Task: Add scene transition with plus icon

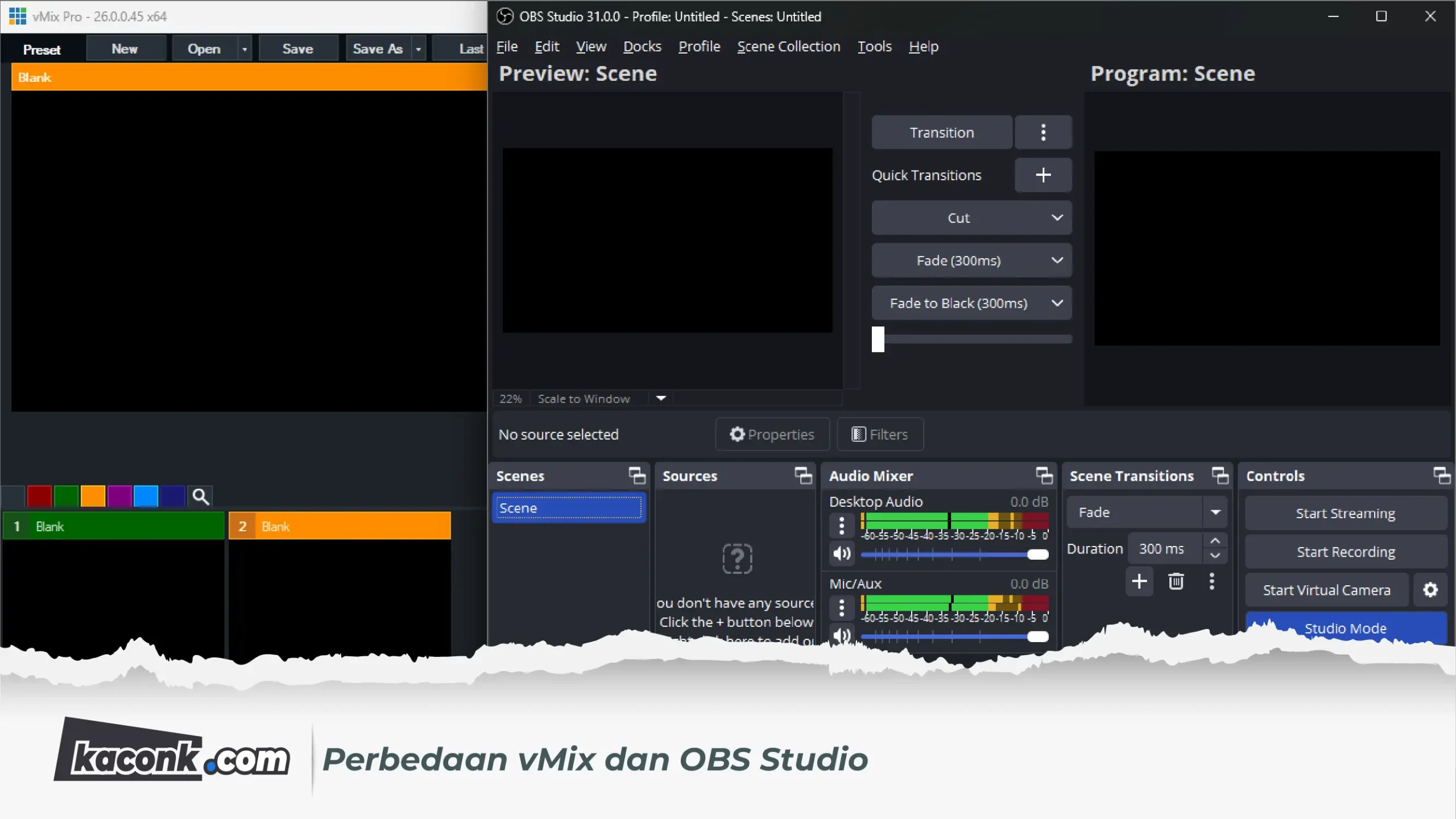Action: click(1139, 581)
